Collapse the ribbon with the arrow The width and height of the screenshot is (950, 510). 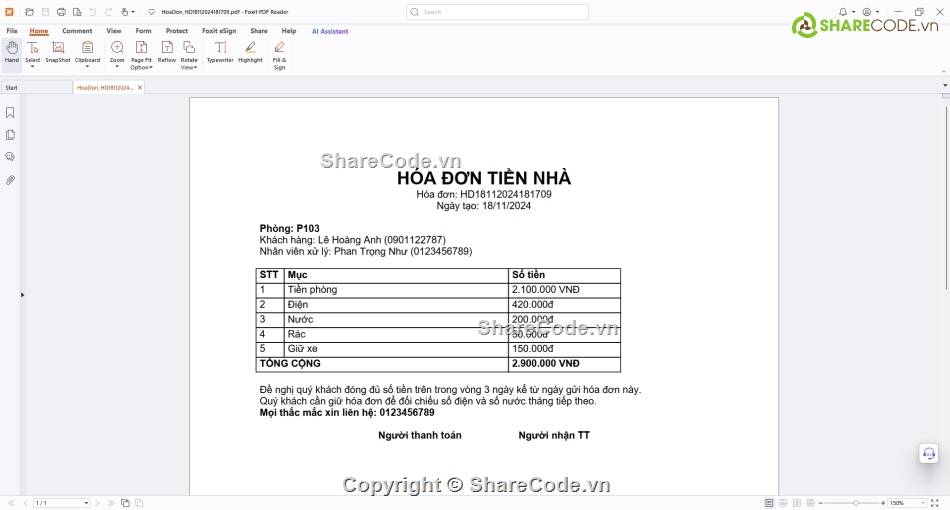943,71
